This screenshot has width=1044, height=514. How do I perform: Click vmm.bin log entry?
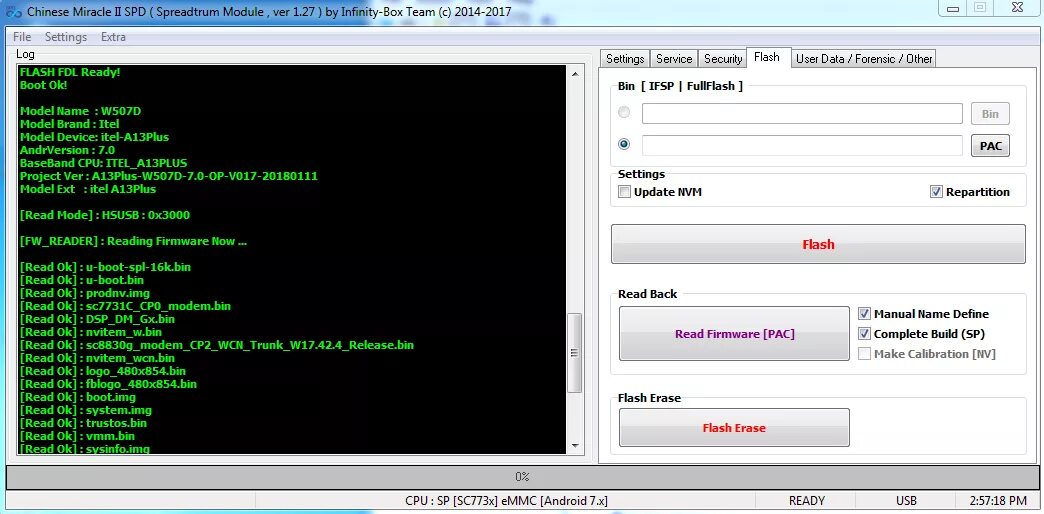click(77, 436)
